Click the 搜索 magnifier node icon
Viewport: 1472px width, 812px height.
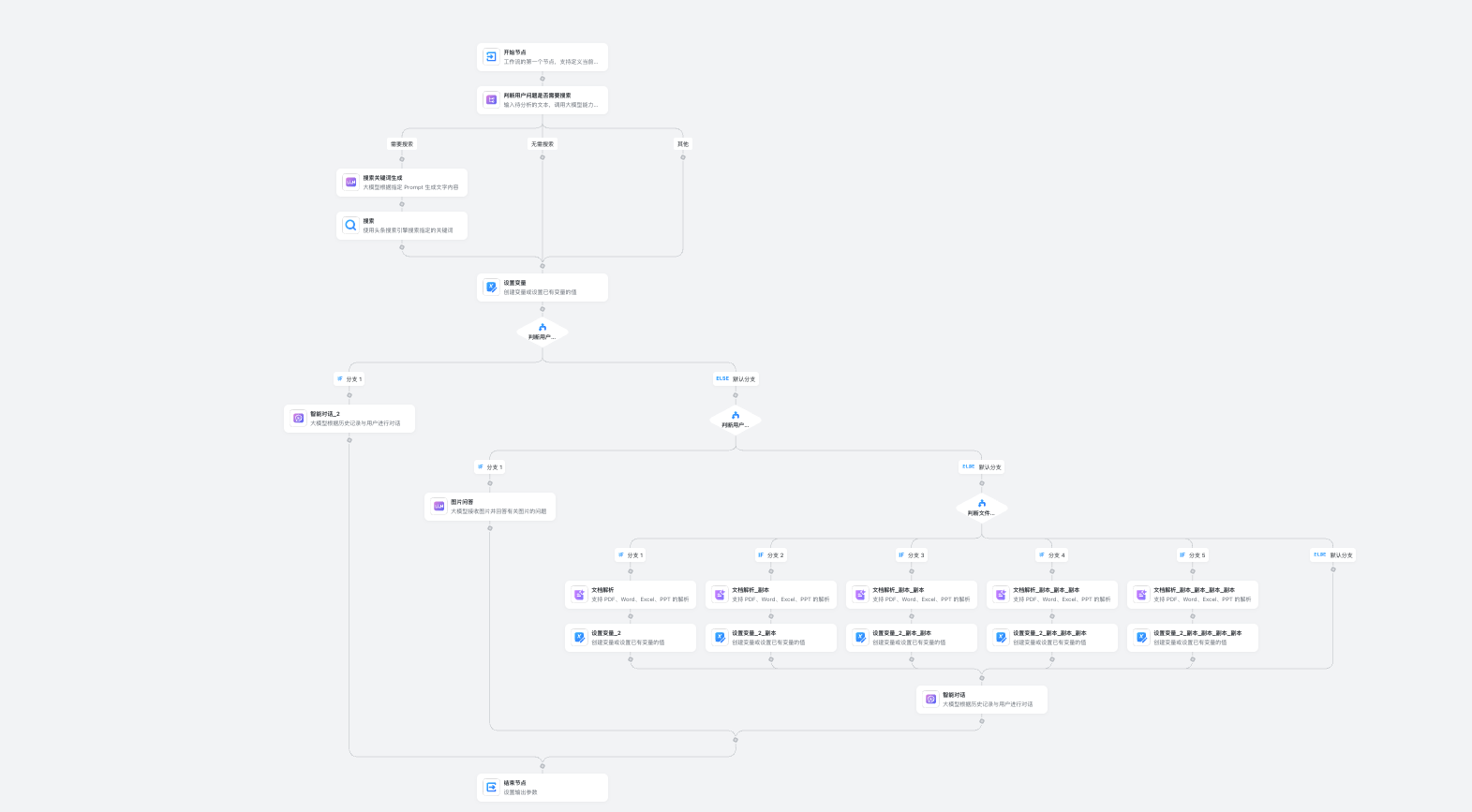(350, 226)
